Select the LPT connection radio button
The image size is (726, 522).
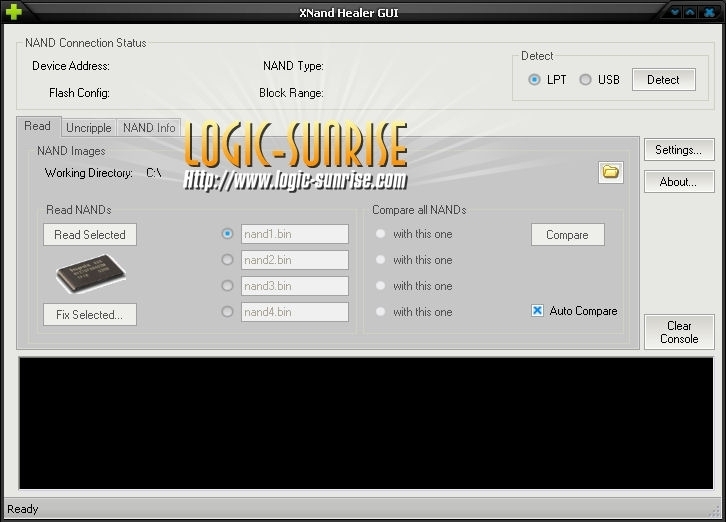[535, 80]
